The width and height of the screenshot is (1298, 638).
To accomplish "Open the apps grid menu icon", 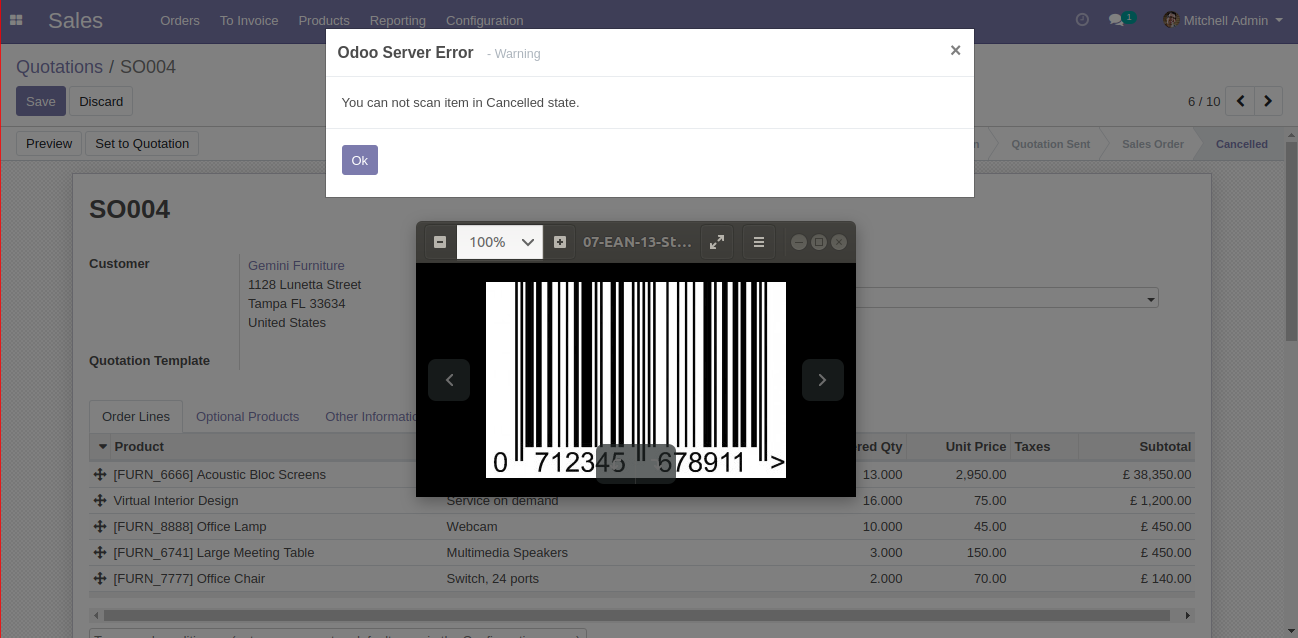I will tap(16, 20).
